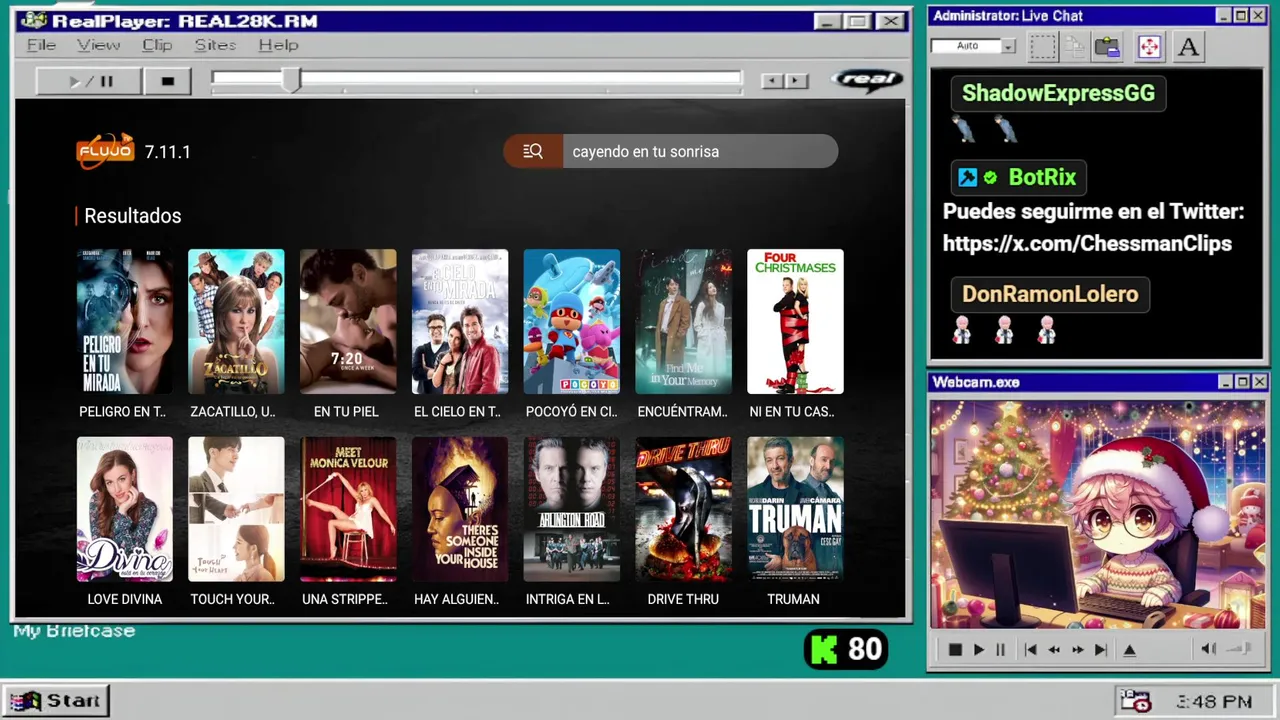Select the Drive Thru poster
Screen dimensions: 1280x720
(x=684, y=509)
